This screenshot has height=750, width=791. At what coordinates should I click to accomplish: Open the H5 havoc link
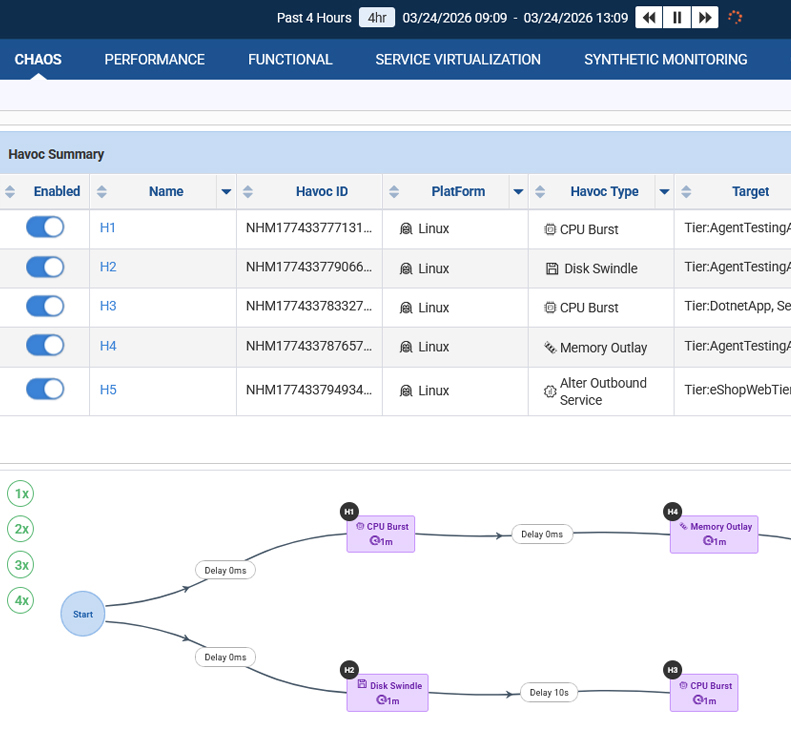coord(108,390)
